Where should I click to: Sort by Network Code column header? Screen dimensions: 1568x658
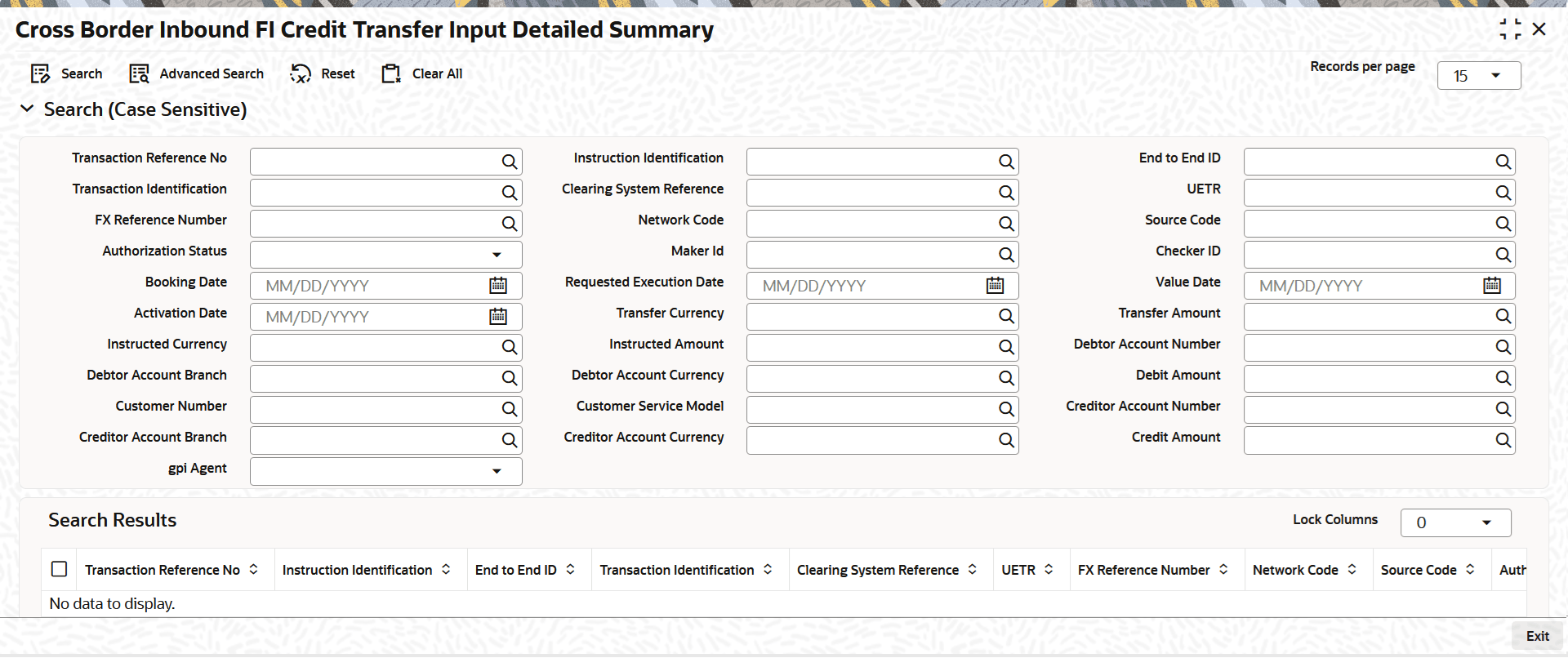1352,569
